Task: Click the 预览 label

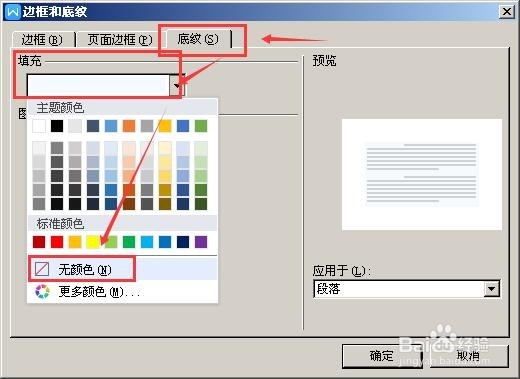Action: coord(324,61)
